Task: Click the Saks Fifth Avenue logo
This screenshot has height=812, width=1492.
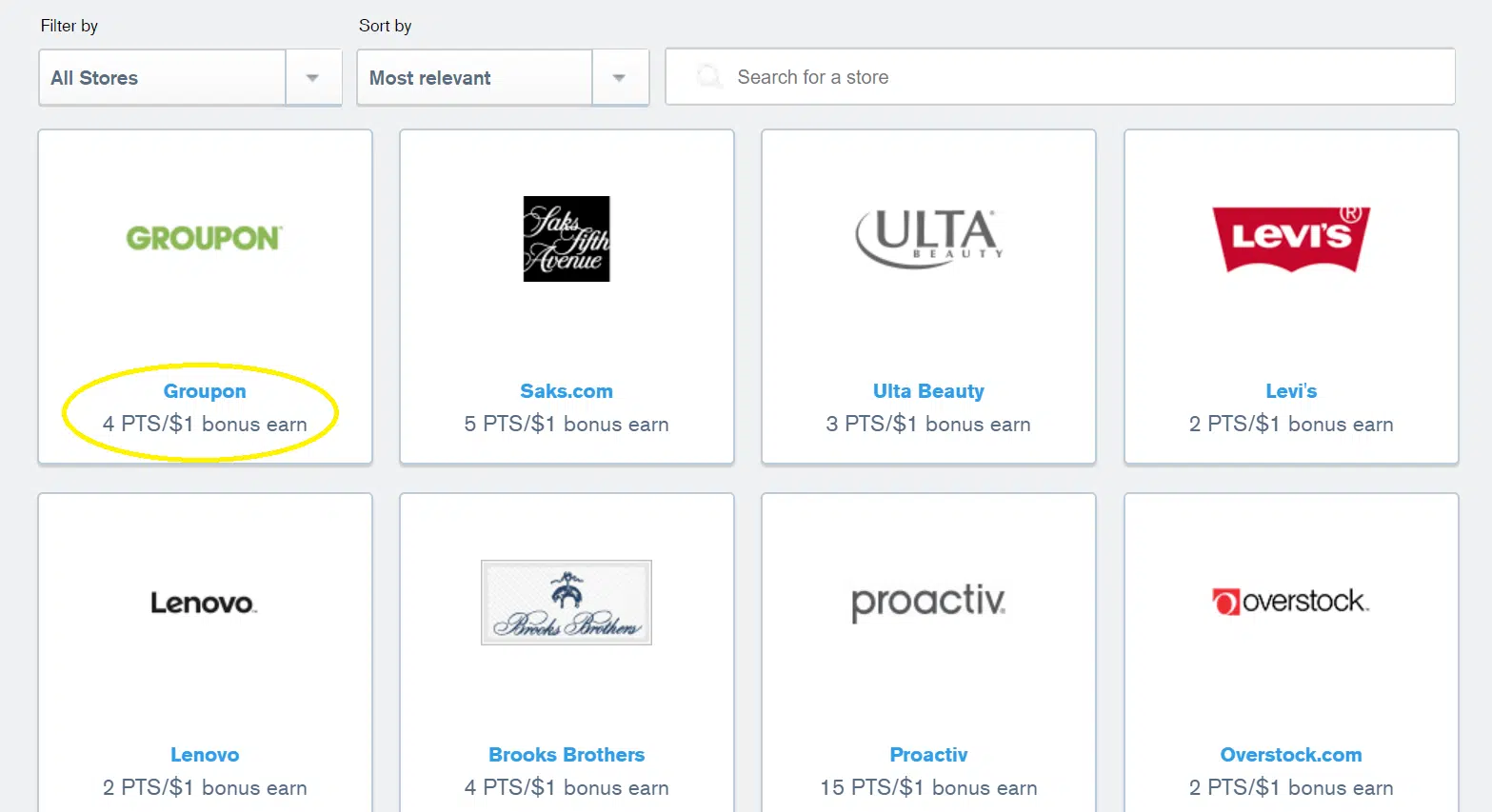Action: (x=567, y=239)
